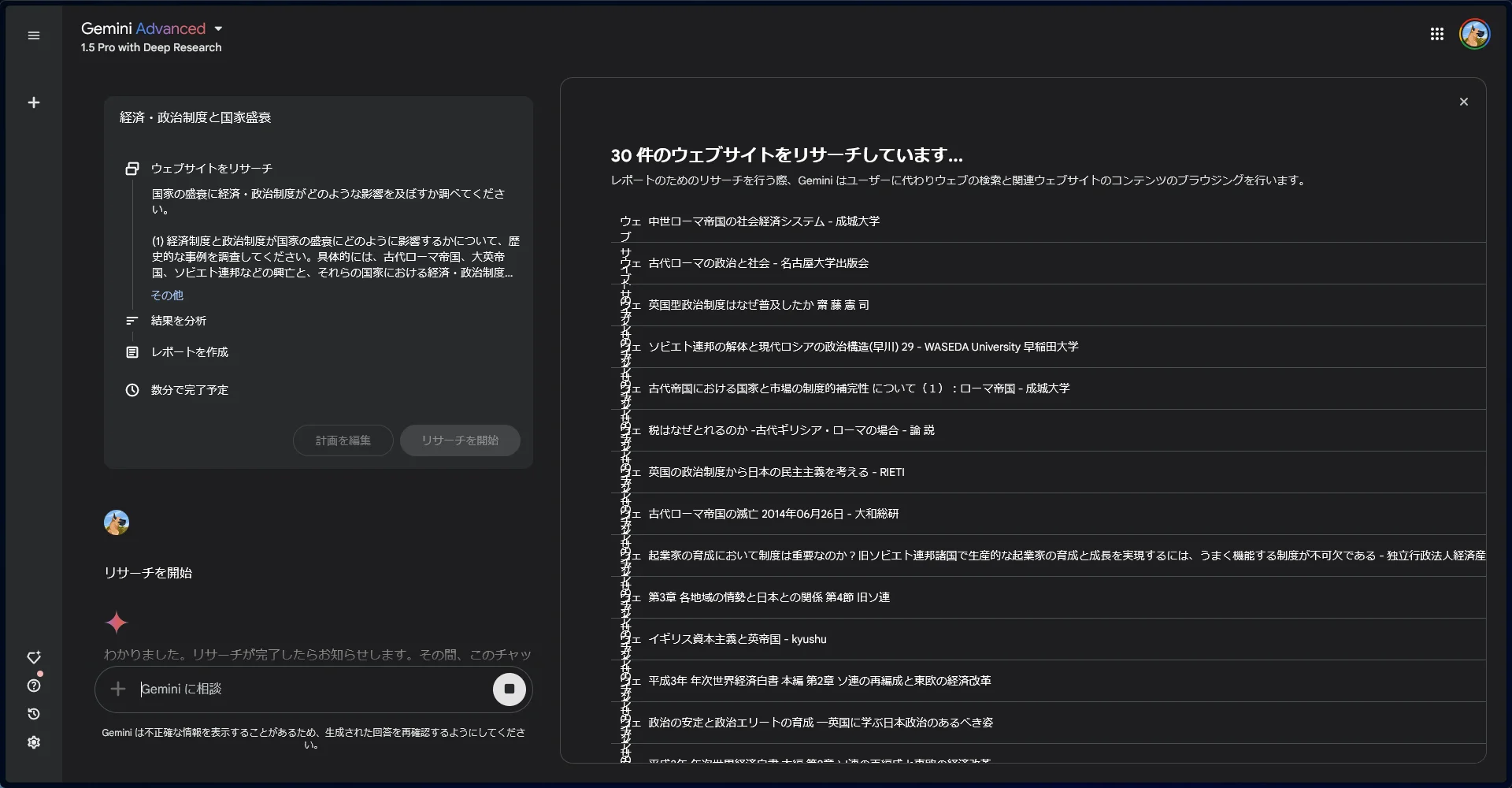Click the リサーチを開始 button
1512x788 pixels.
coord(460,440)
